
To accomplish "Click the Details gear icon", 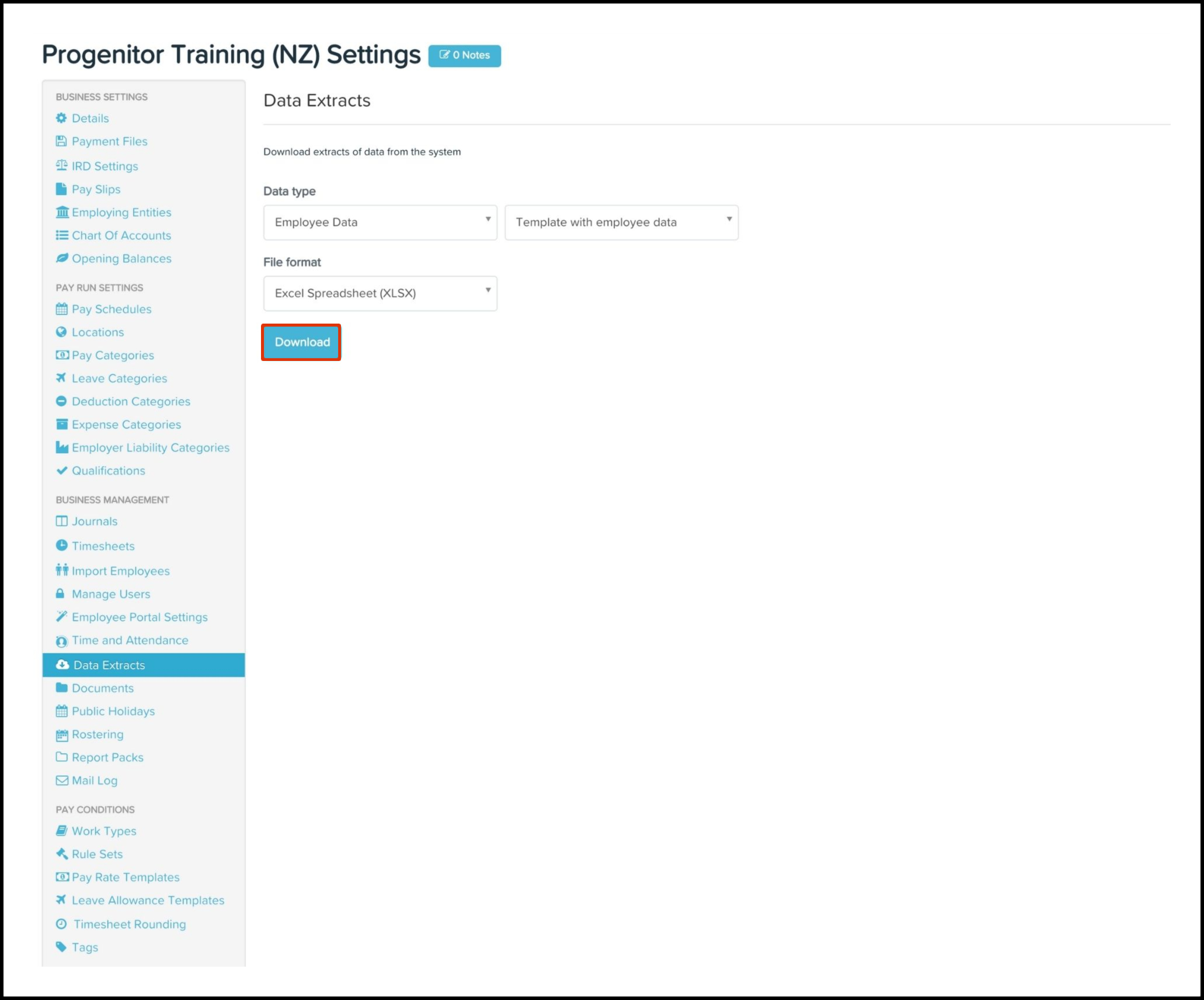I will 61,119.
